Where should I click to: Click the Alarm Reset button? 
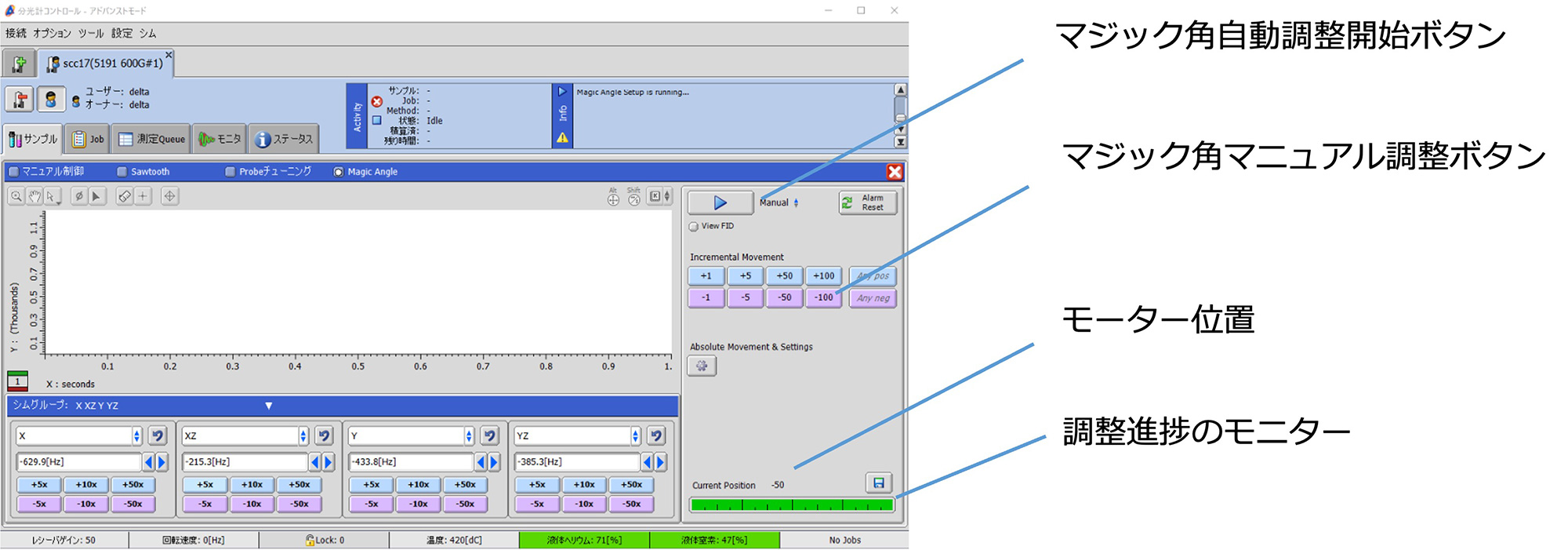click(x=867, y=202)
